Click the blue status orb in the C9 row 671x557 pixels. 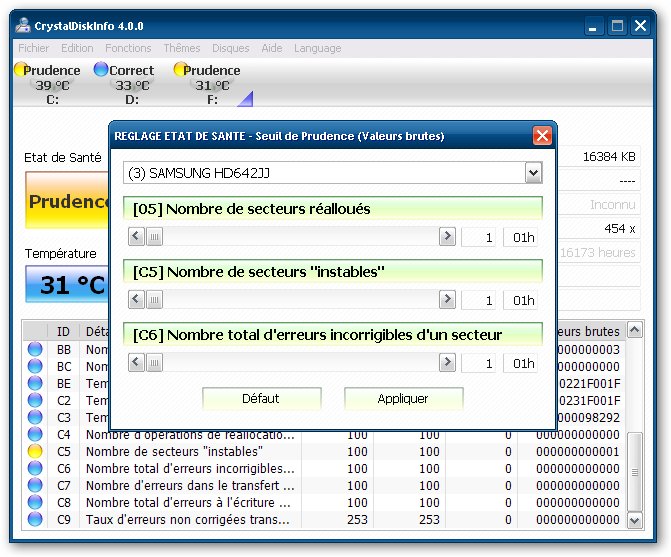[36, 520]
